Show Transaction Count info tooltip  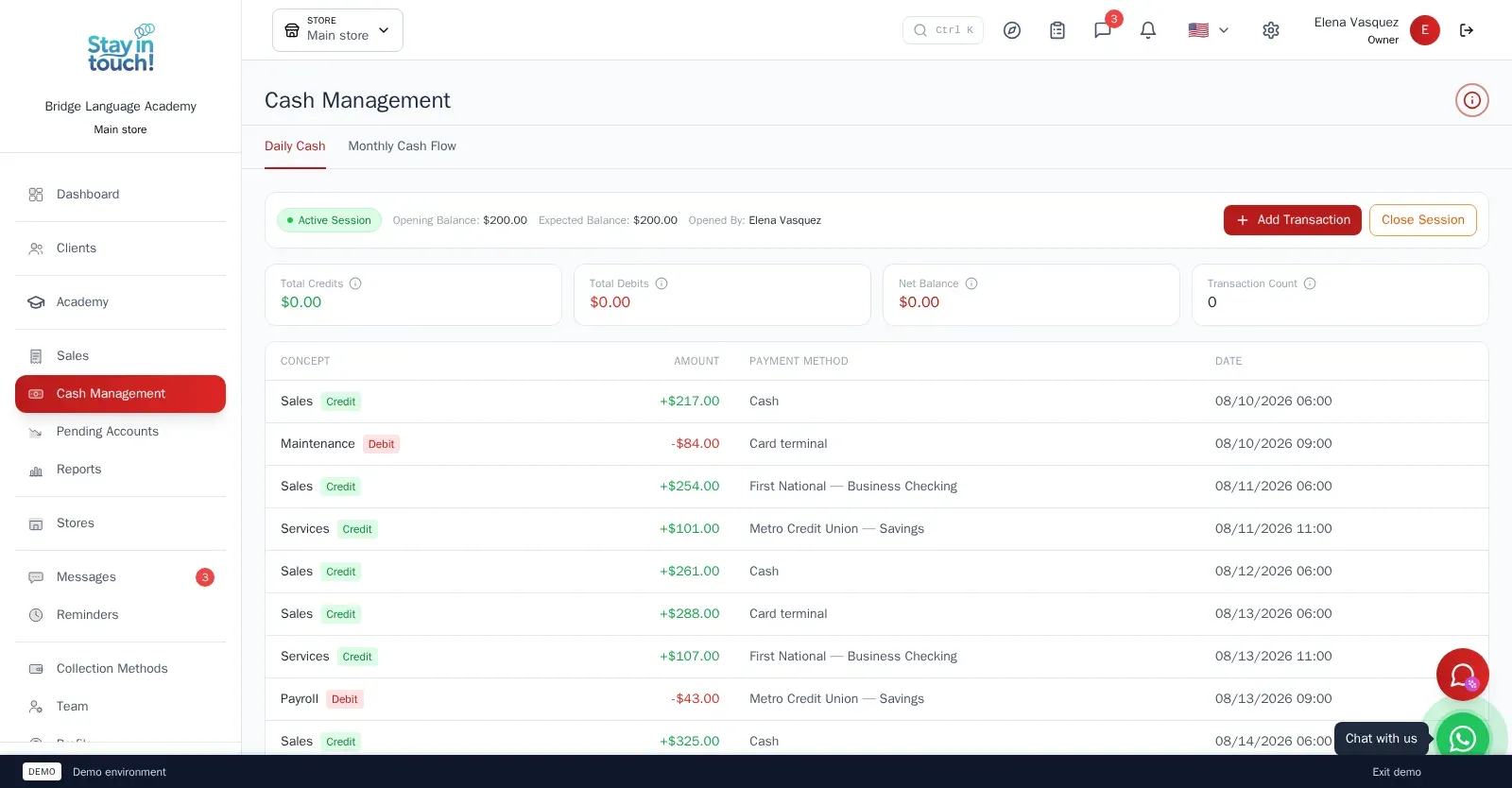coord(1310,283)
